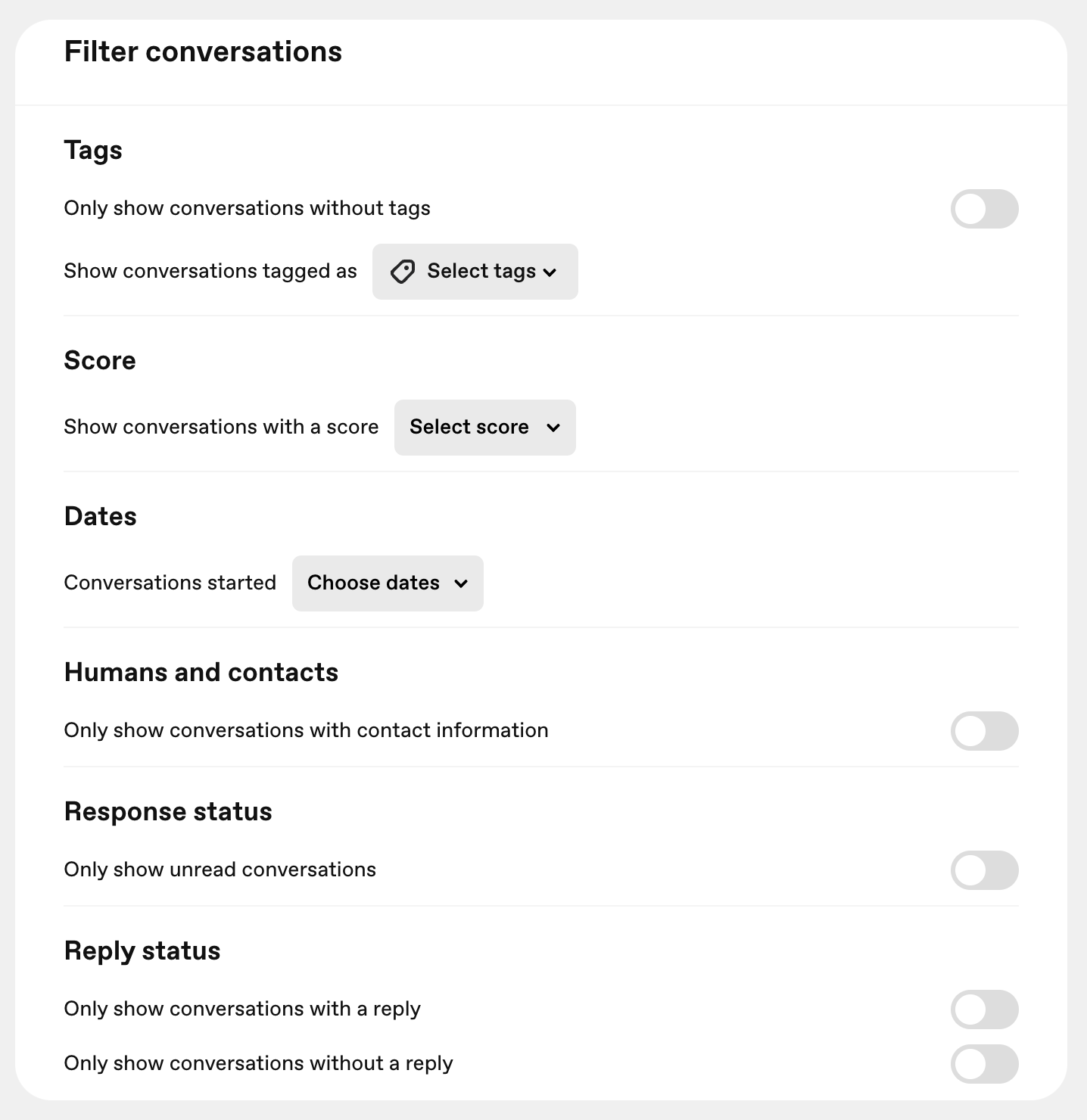This screenshot has height=1120, width=1087.
Task: Open the Select score dropdown
Action: pos(485,428)
